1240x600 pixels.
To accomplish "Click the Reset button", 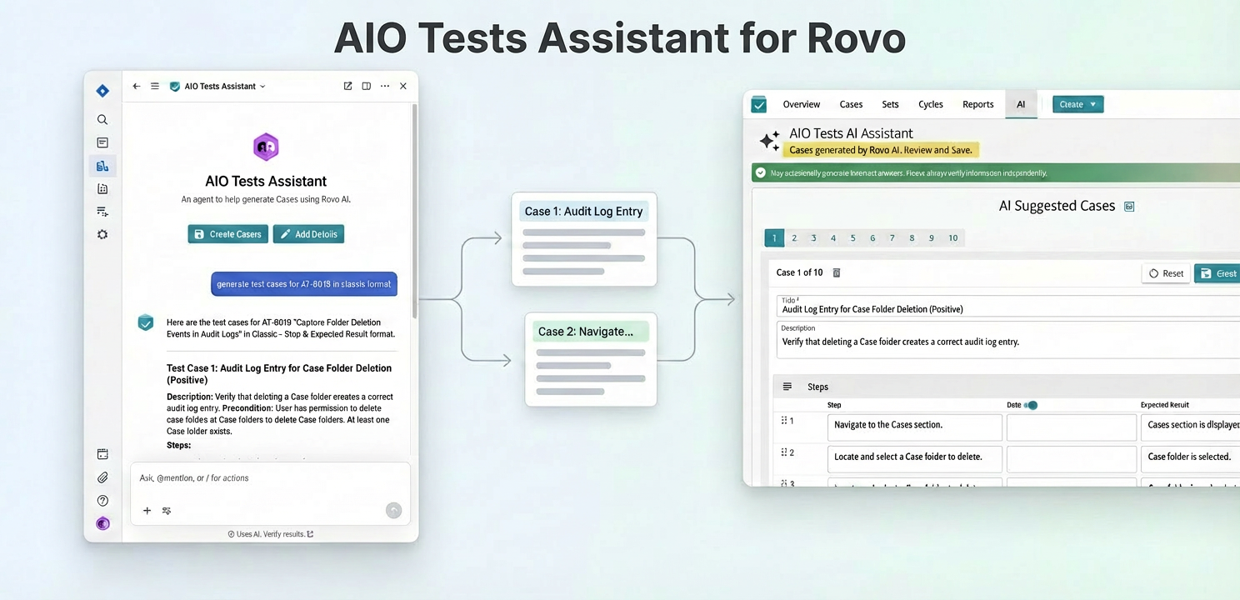I will (x=1166, y=273).
